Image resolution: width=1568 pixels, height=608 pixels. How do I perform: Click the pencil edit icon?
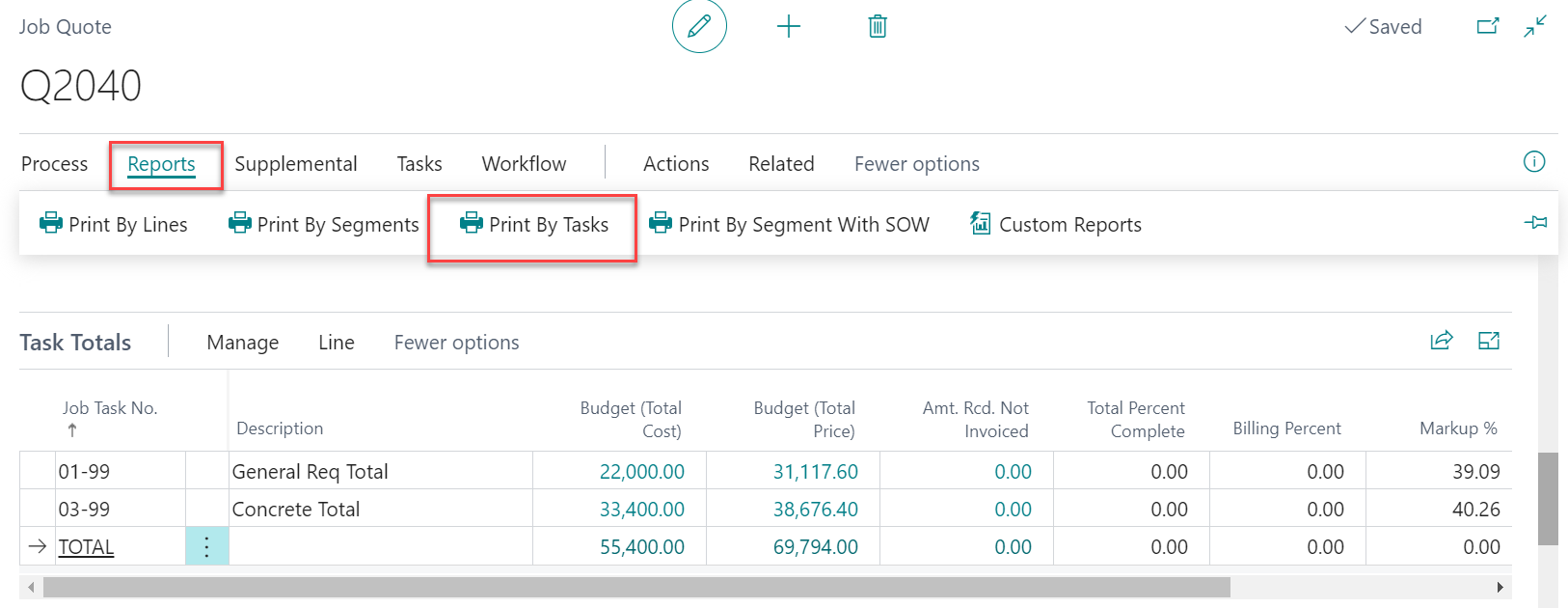click(x=699, y=26)
